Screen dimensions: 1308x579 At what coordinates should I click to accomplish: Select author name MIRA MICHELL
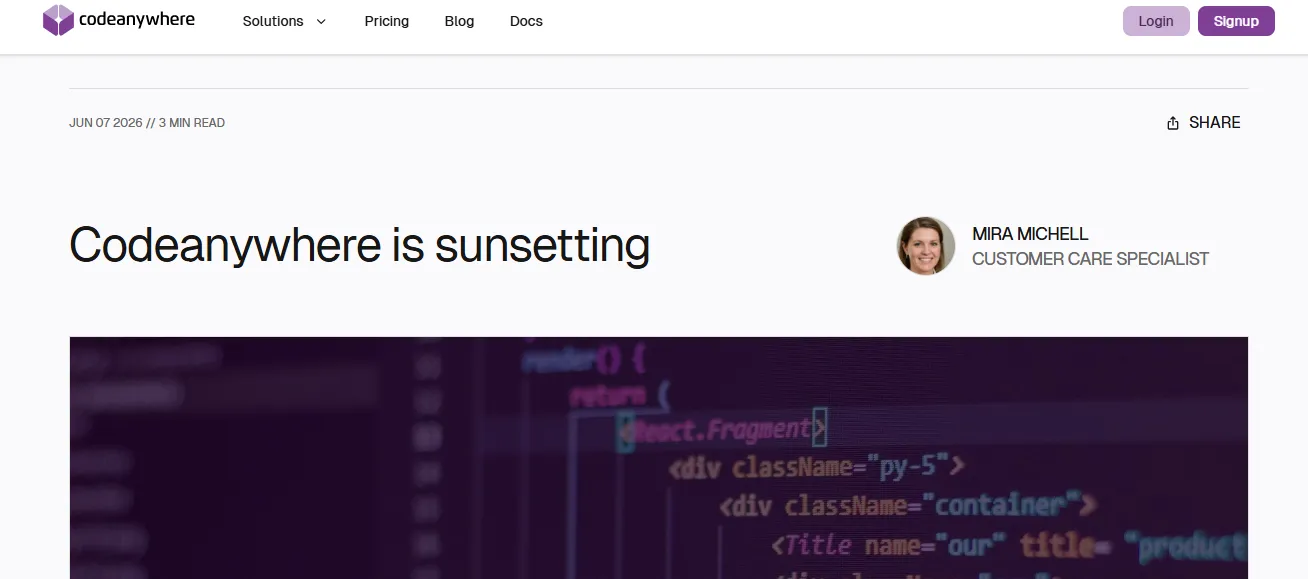point(1030,234)
